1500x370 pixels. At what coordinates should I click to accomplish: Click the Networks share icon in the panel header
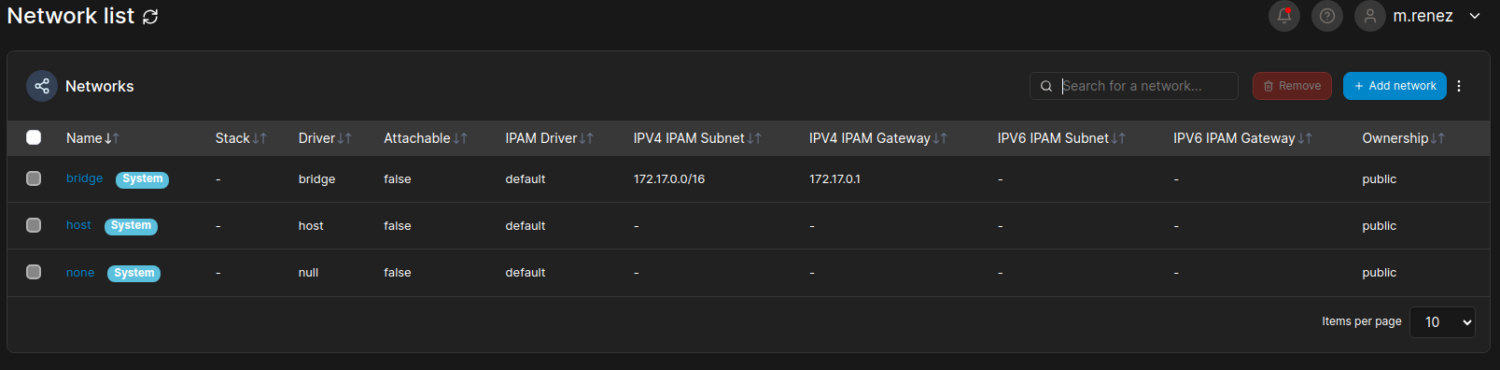tap(42, 86)
